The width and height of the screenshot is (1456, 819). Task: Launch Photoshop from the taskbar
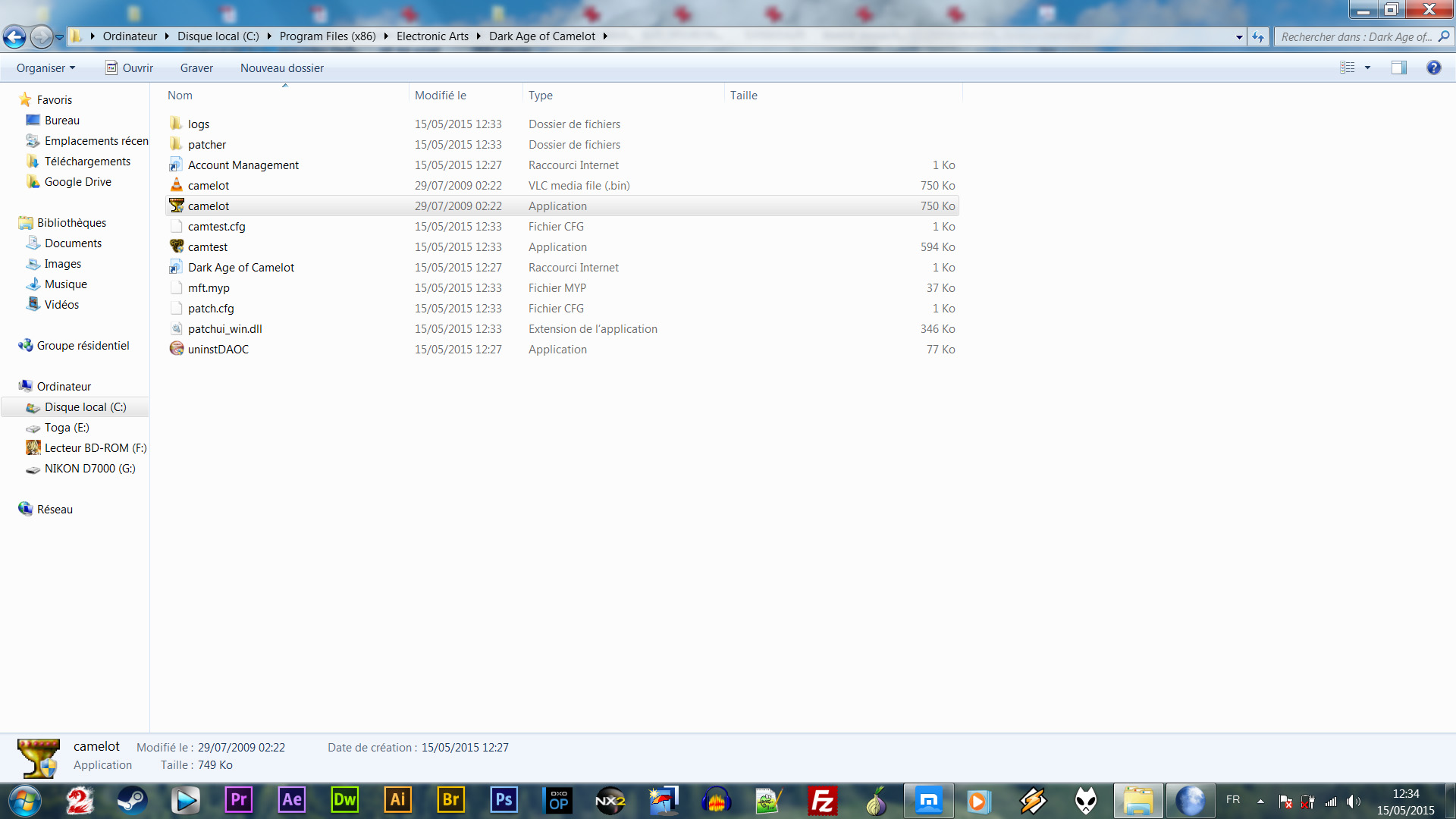coord(504,801)
